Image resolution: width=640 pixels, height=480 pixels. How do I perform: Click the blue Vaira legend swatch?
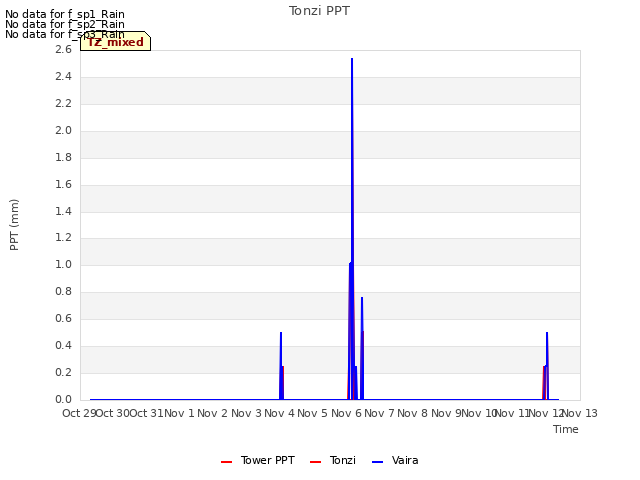pos(378,462)
